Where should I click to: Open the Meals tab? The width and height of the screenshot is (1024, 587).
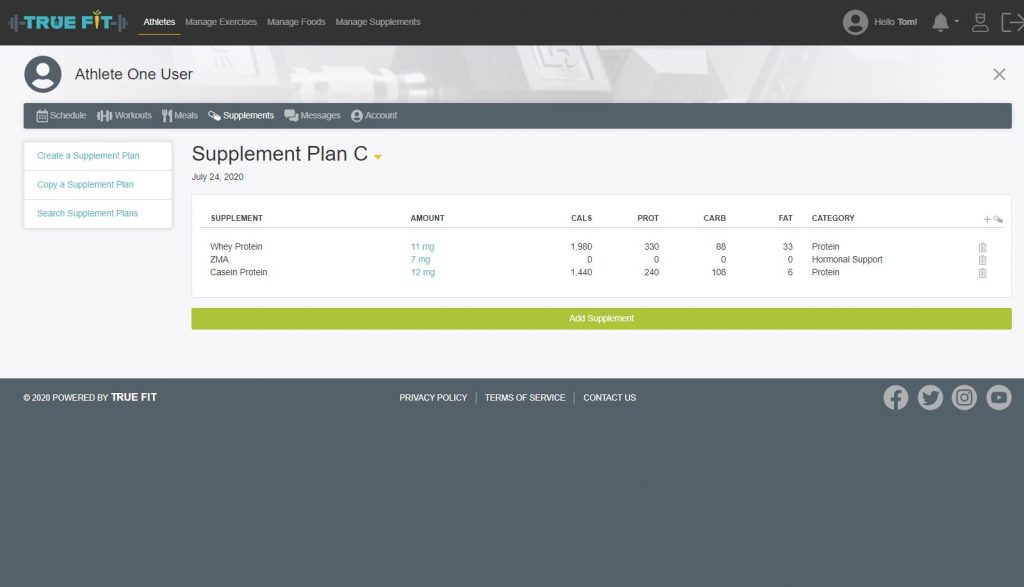pyautogui.click(x=180, y=116)
